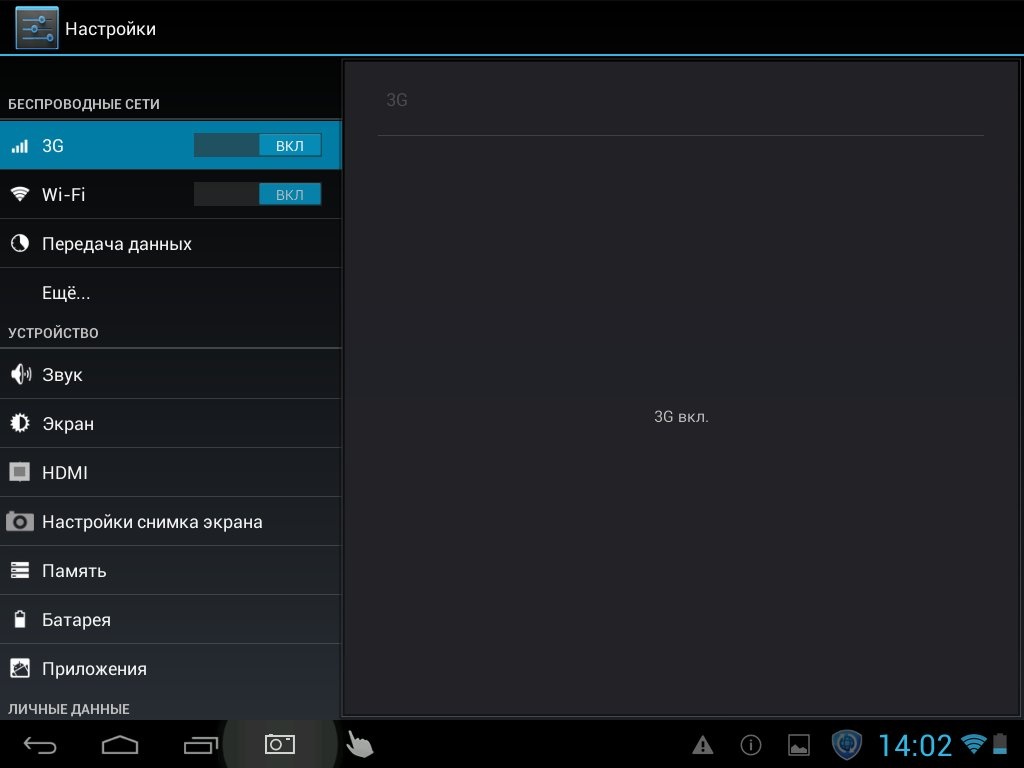1024x768 pixels.
Task: Open Приложения apps list
Action: [94, 669]
